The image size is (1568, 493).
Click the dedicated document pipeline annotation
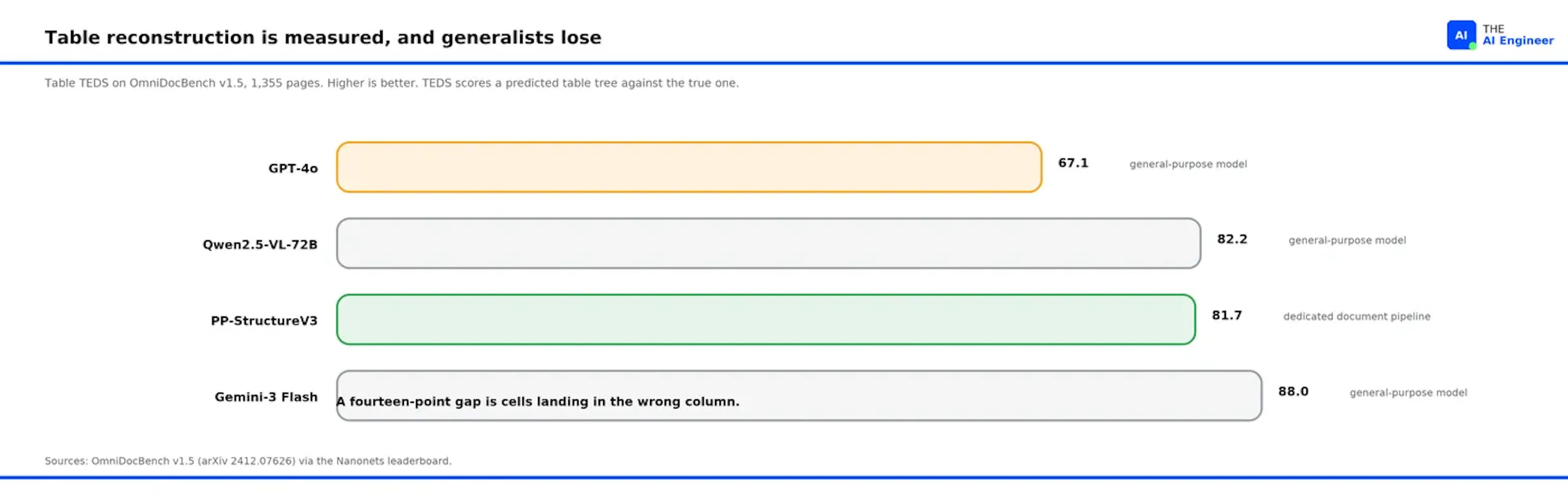pyautogui.click(x=1357, y=317)
